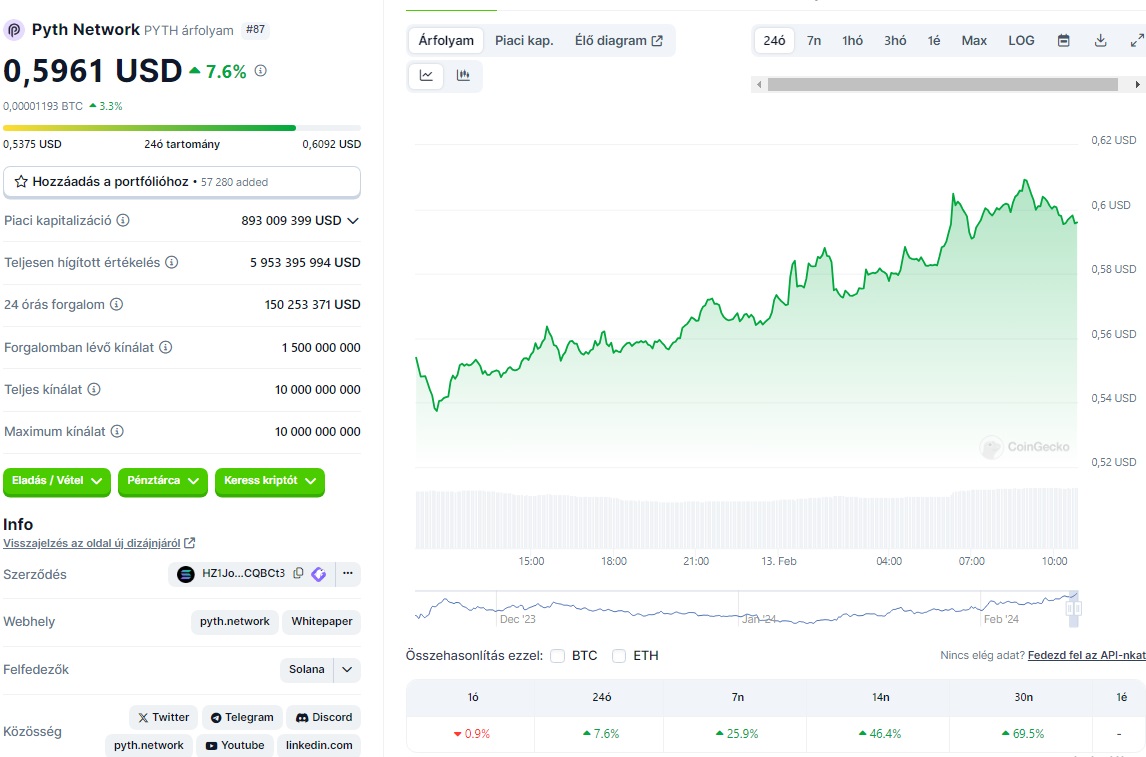Open more contract options (three dots)

click(x=348, y=574)
